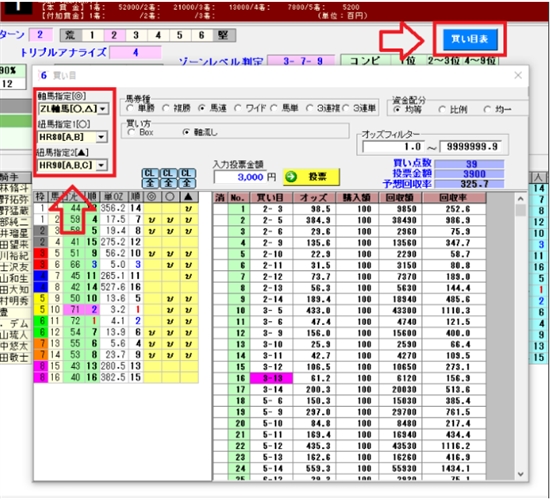Select 3連複 bet type radio
Screen dimensions: 550x500
[x=310, y=108]
